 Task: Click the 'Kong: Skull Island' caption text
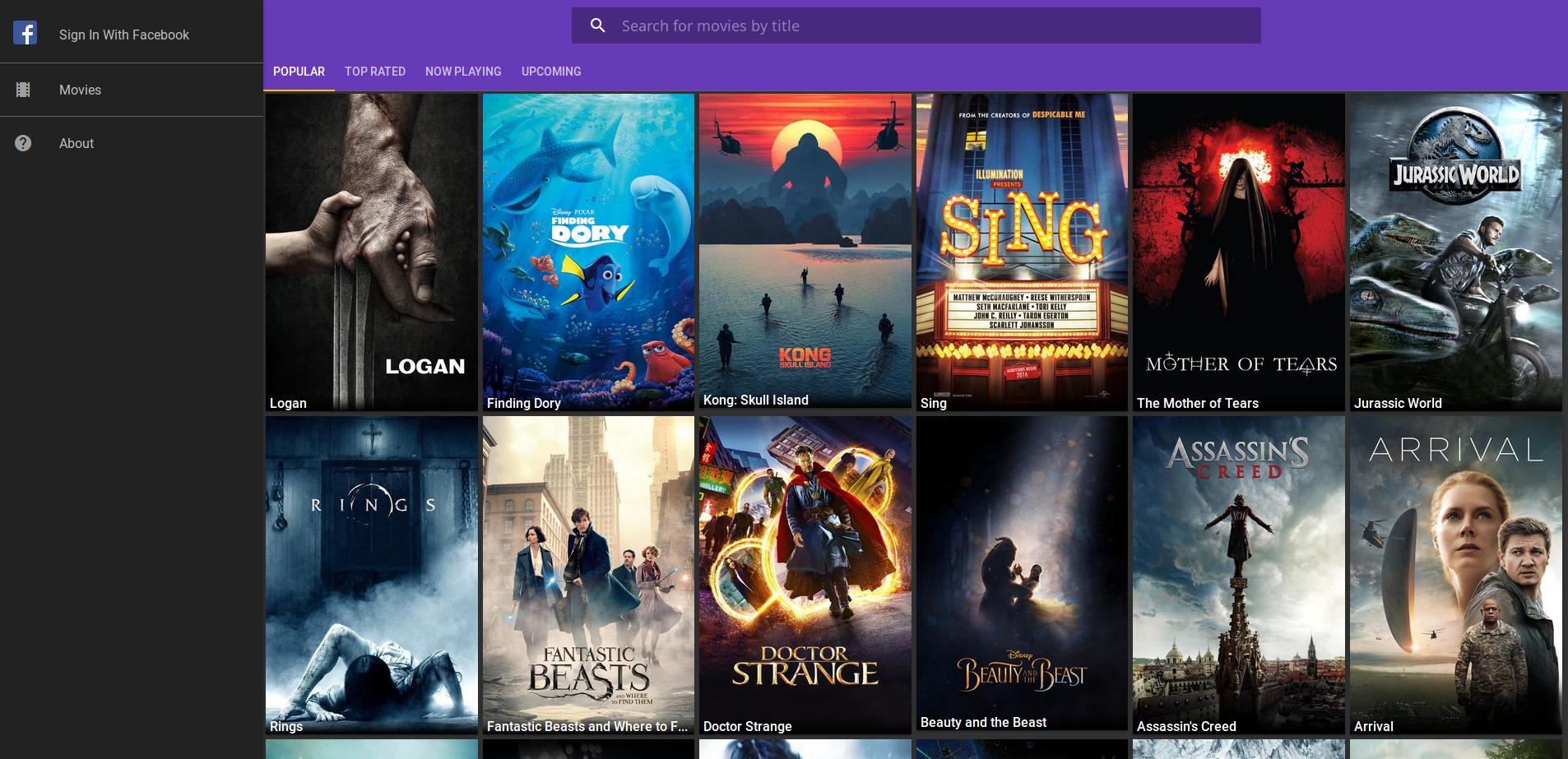pos(756,400)
